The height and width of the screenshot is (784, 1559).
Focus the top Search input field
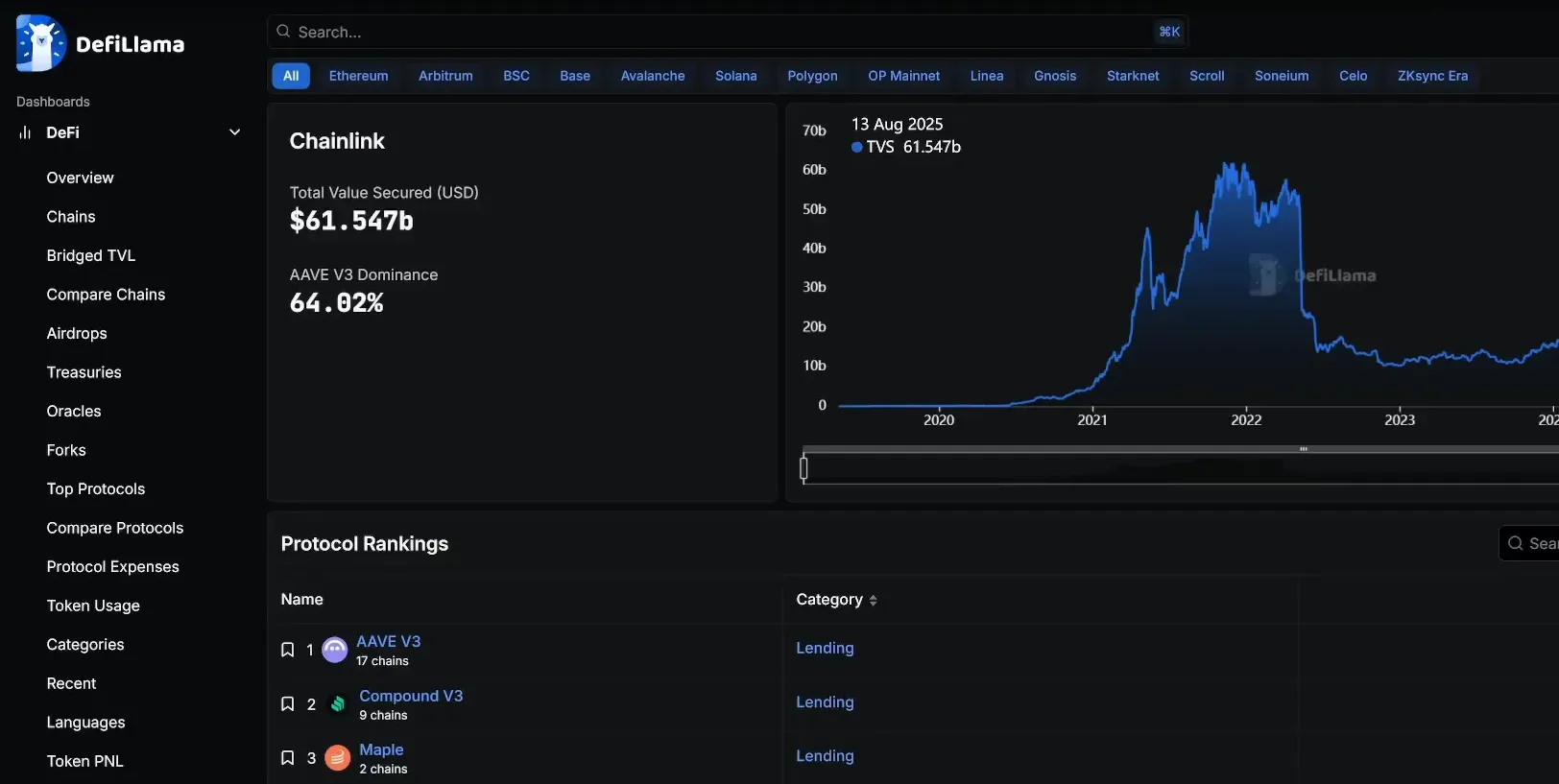coord(728,32)
